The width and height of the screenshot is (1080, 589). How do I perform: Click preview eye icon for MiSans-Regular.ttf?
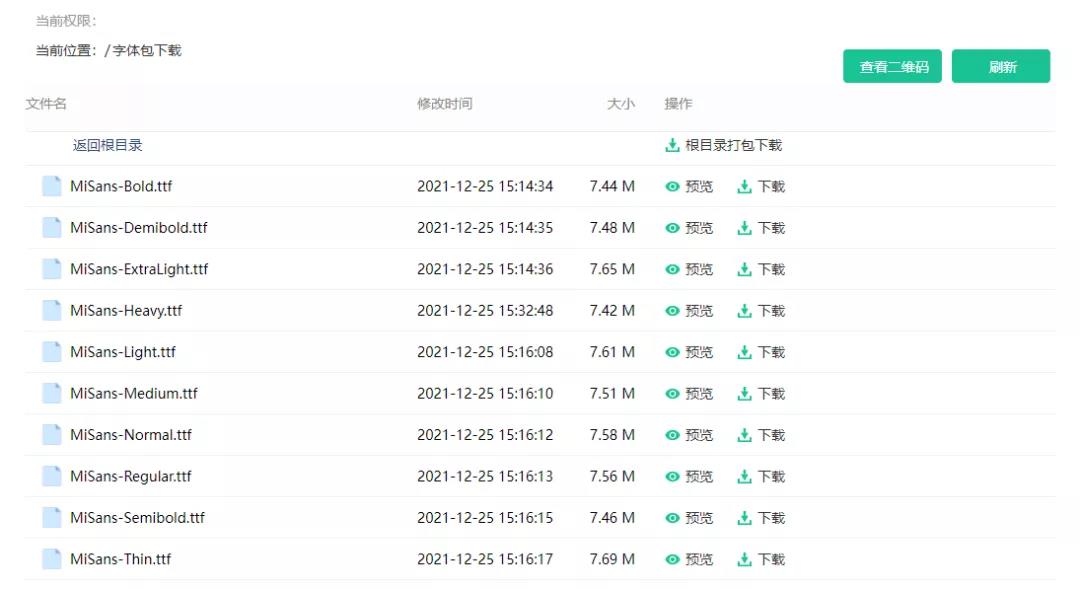point(672,476)
